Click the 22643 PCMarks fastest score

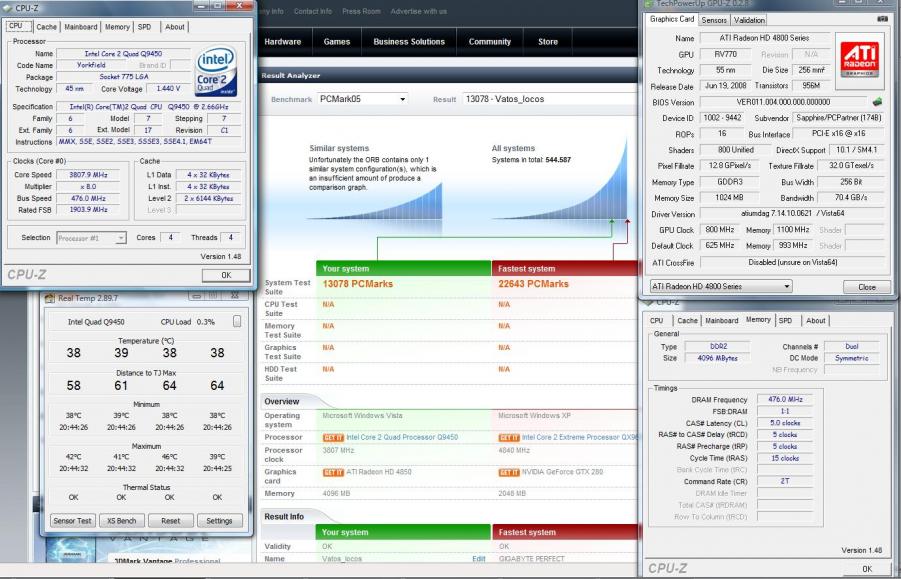pos(533,284)
